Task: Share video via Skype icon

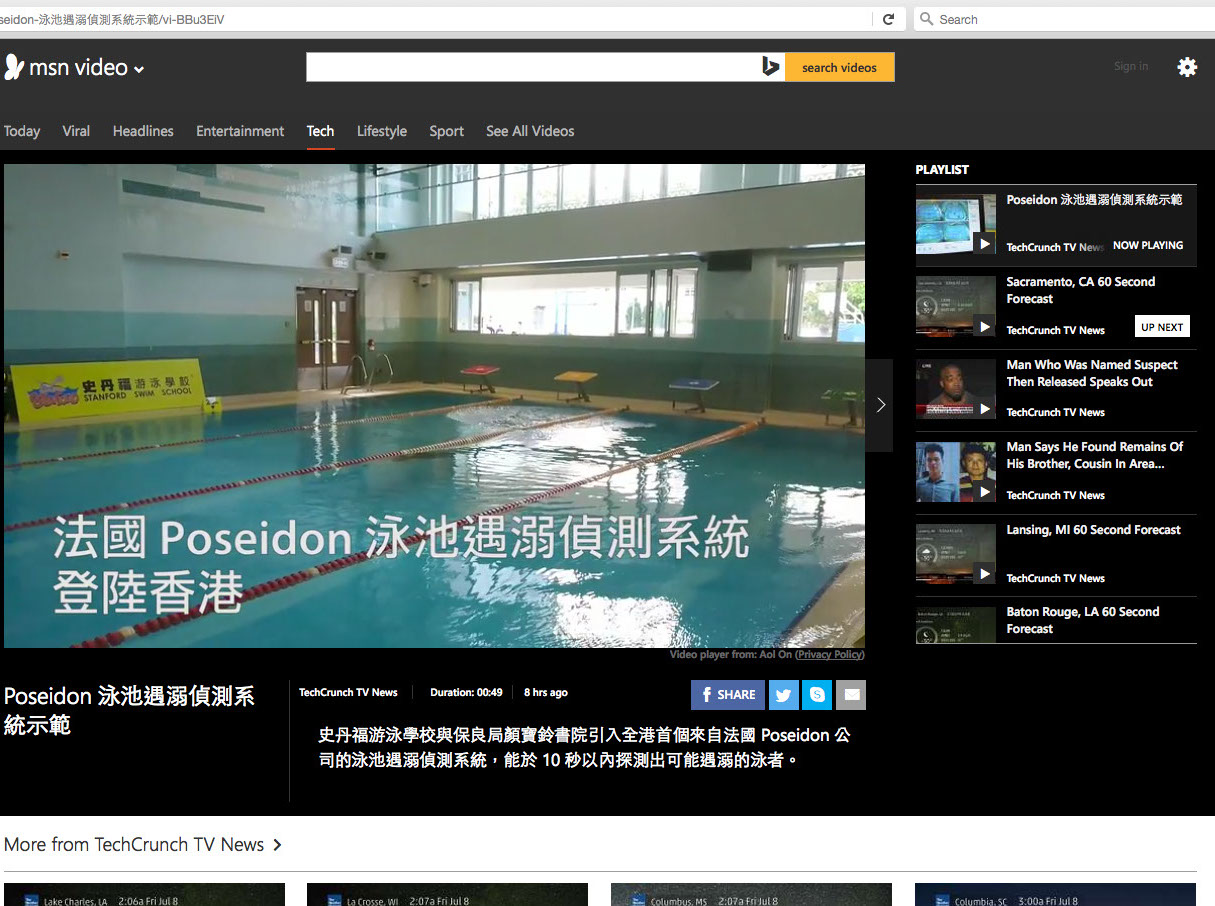Action: pyautogui.click(x=818, y=695)
